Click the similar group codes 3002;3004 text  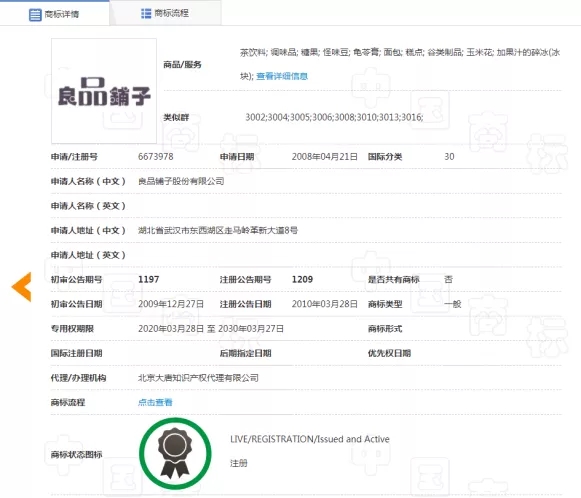334,117
